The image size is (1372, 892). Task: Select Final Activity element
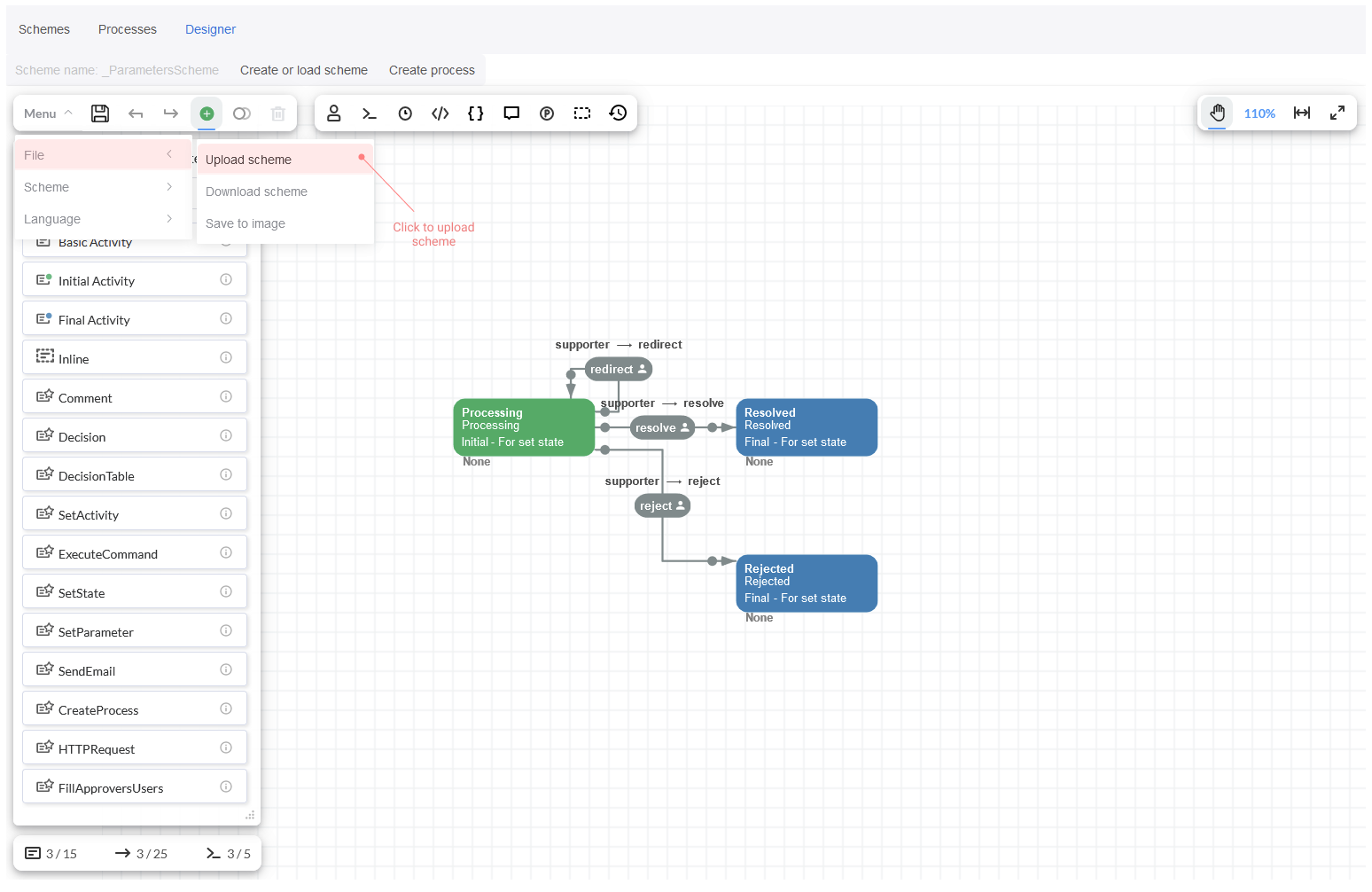coord(135,319)
